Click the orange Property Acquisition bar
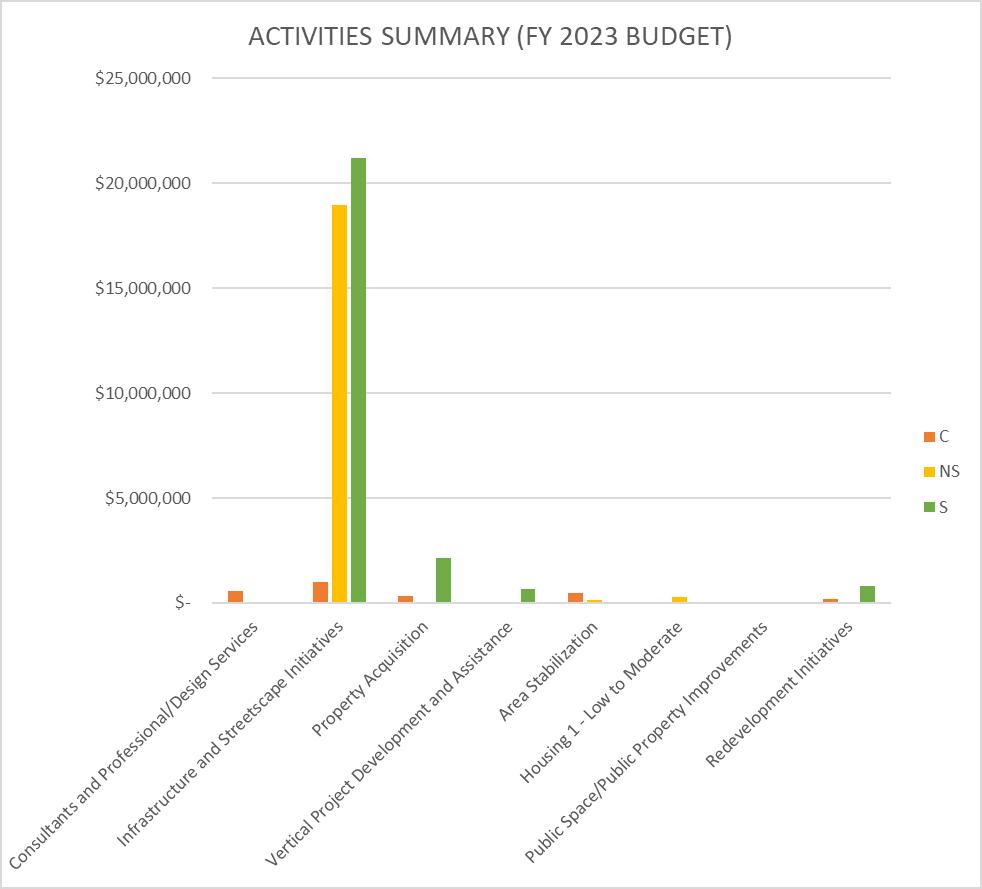 click(405, 599)
